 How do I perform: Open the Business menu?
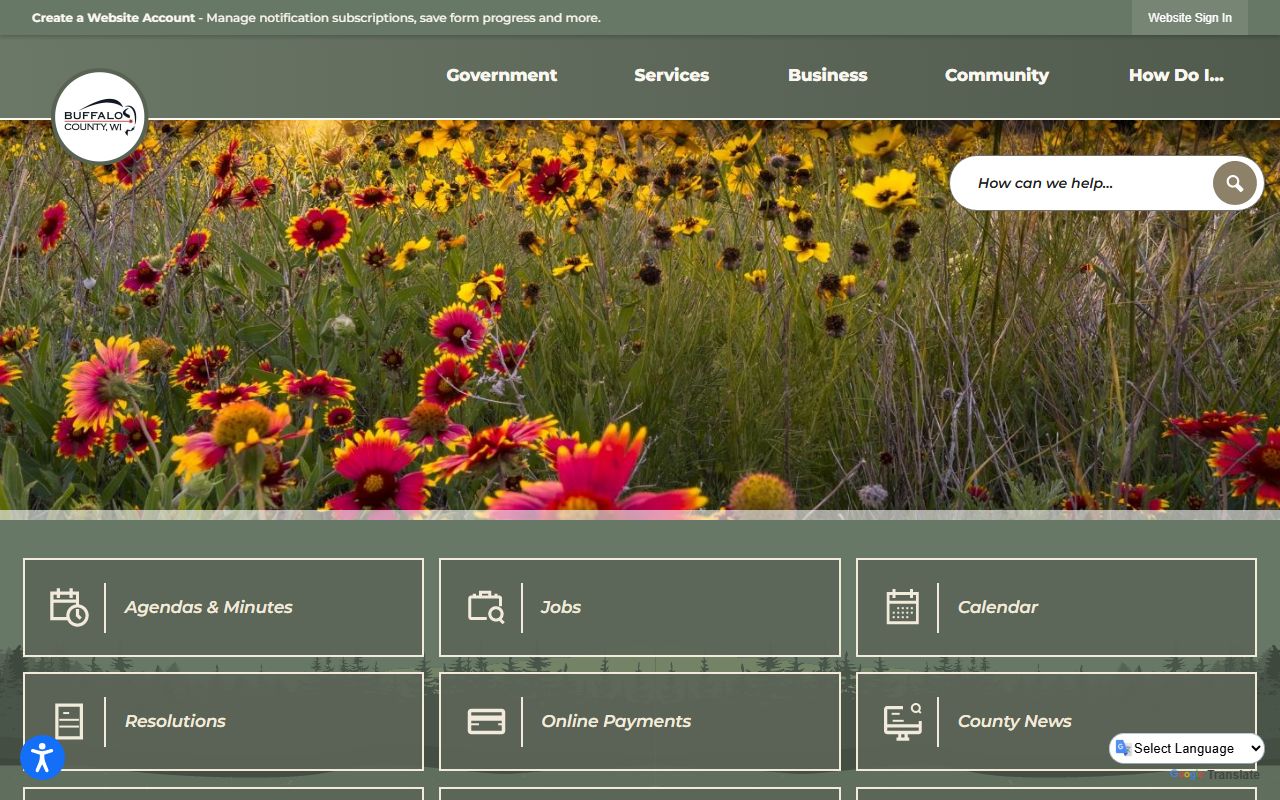click(827, 75)
